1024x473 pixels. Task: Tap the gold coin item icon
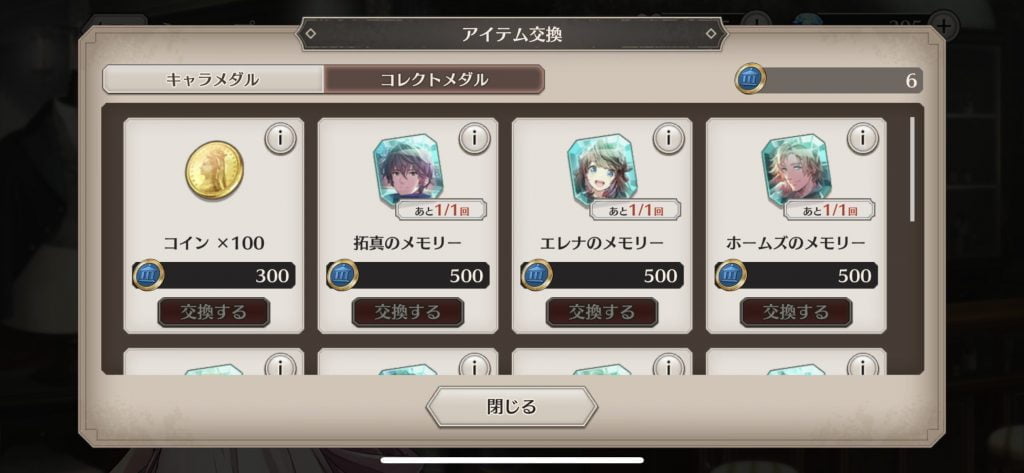214,171
